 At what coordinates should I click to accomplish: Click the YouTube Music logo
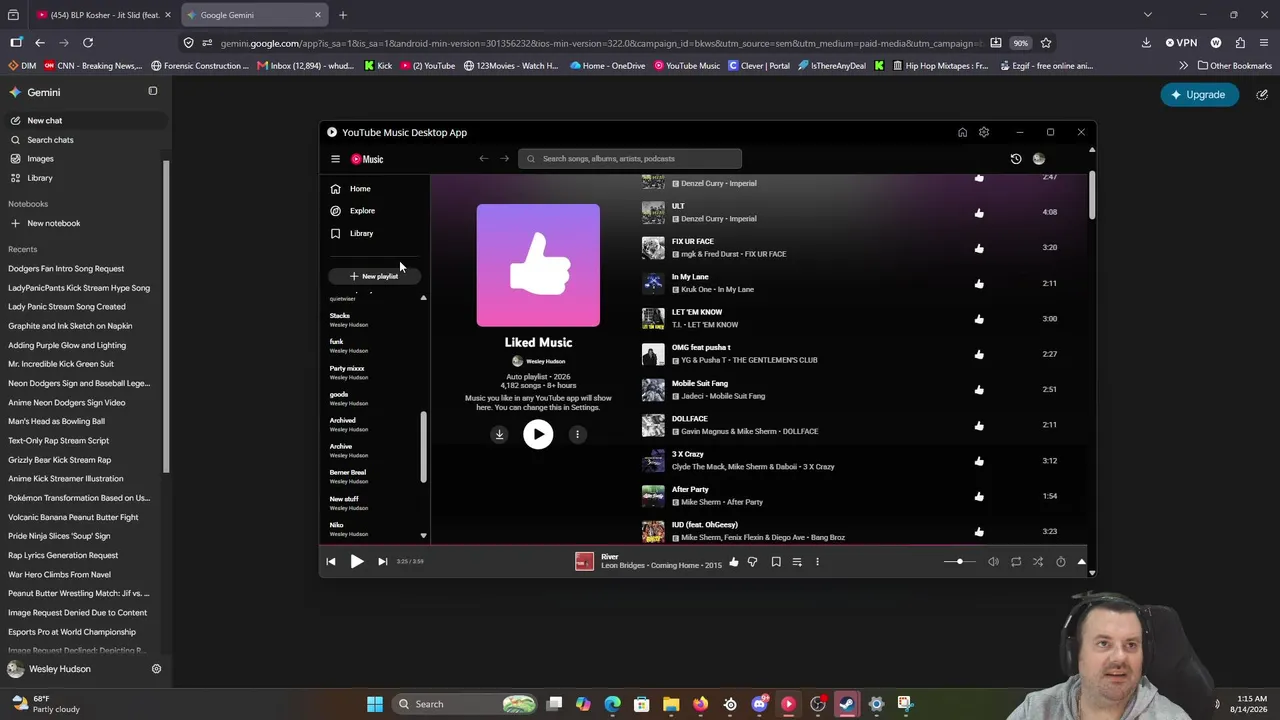(x=367, y=159)
